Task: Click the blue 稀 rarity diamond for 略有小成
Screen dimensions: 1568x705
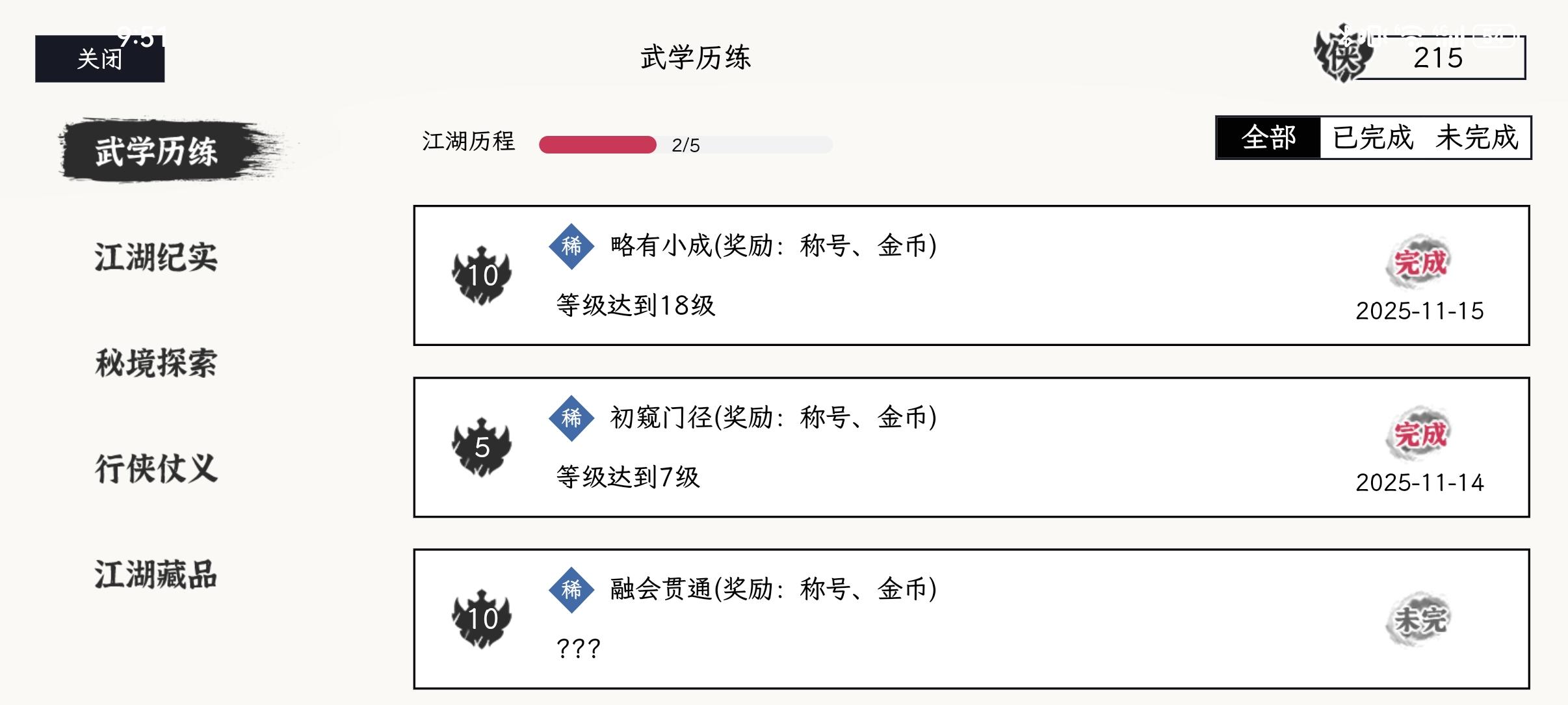Action: click(571, 246)
